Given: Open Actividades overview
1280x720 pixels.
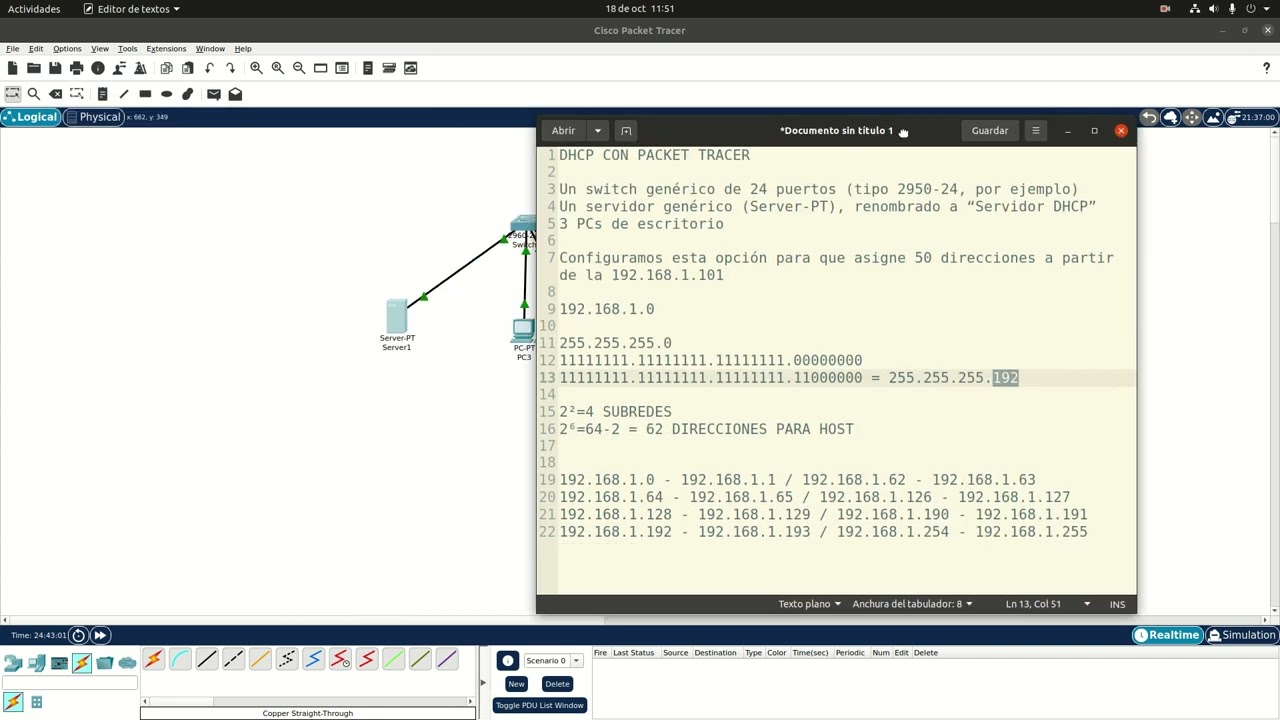Looking at the screenshot, I should [x=34, y=9].
